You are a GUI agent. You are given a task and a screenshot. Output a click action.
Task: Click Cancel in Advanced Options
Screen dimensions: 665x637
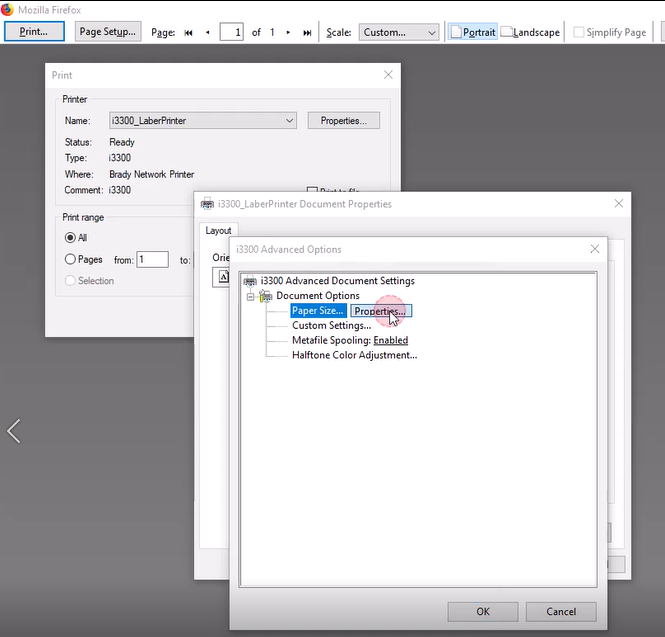click(561, 612)
